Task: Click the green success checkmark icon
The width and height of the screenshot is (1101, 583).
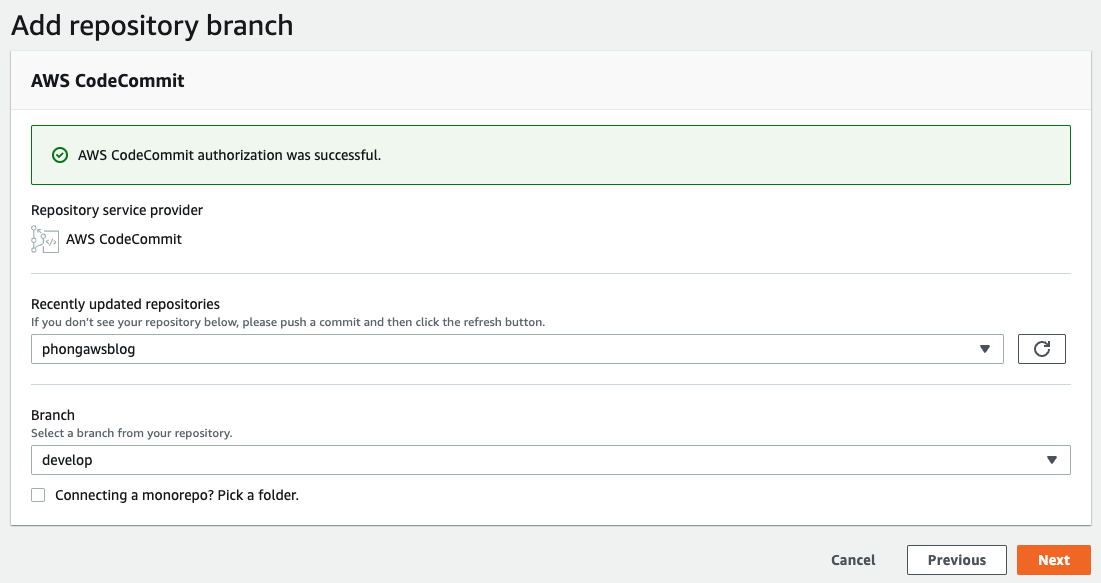Action: [x=60, y=155]
